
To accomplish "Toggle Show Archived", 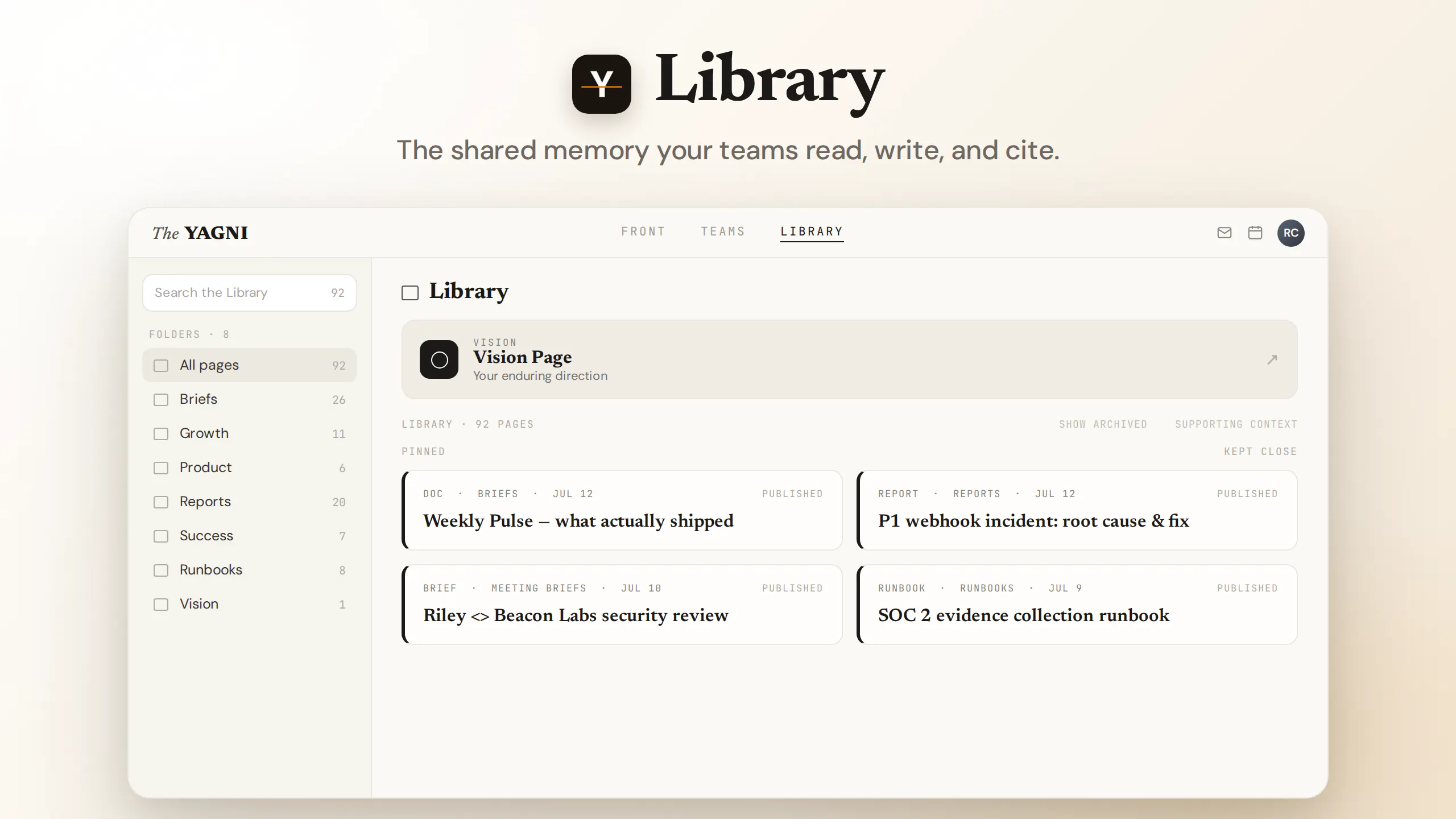I will (x=1103, y=424).
